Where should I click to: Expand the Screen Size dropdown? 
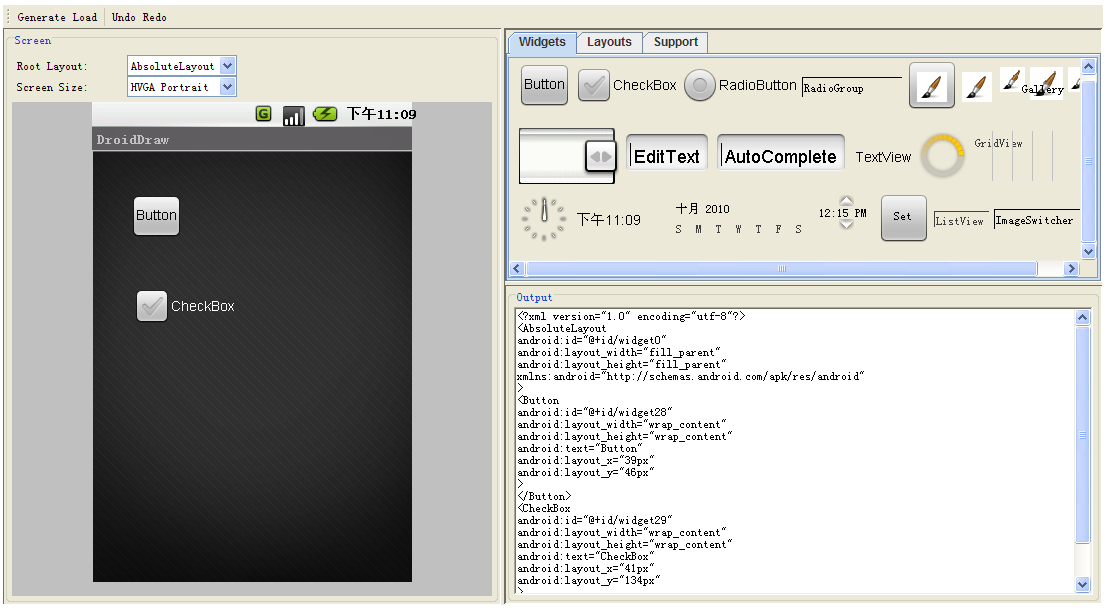pos(227,87)
